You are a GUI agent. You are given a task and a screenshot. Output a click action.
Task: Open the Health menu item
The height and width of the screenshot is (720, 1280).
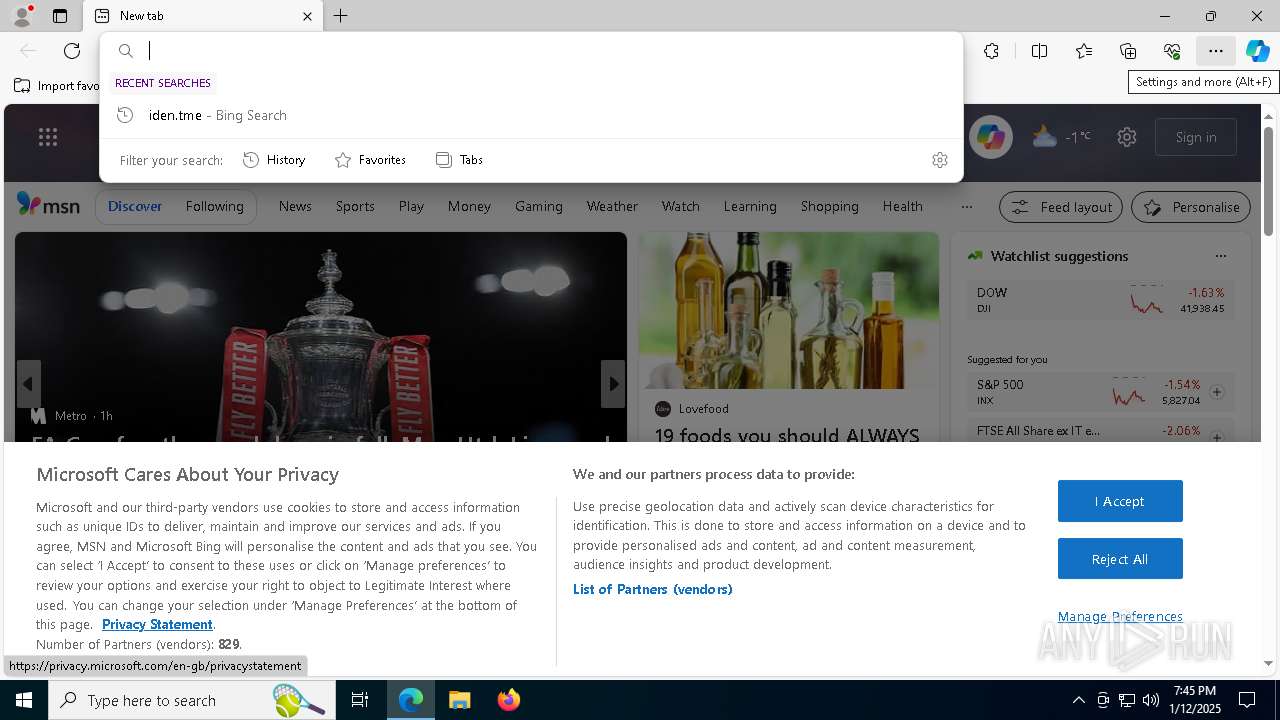(x=903, y=206)
